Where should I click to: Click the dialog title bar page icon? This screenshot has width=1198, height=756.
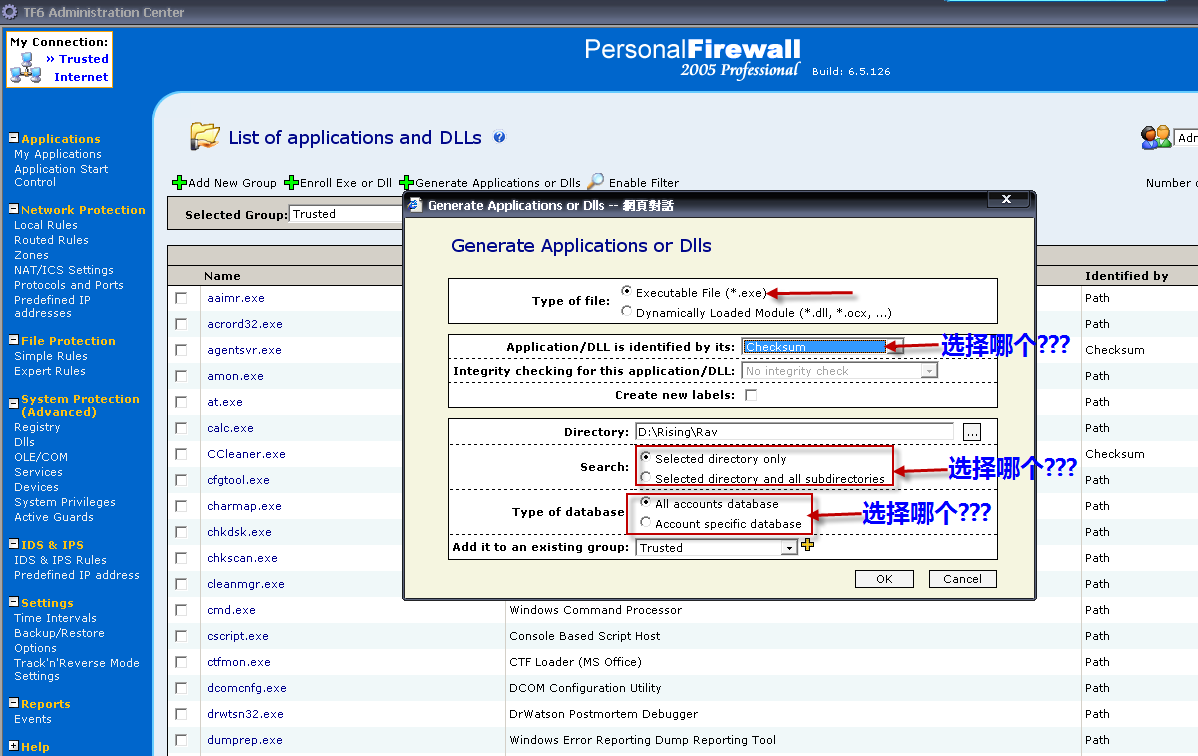click(x=415, y=205)
